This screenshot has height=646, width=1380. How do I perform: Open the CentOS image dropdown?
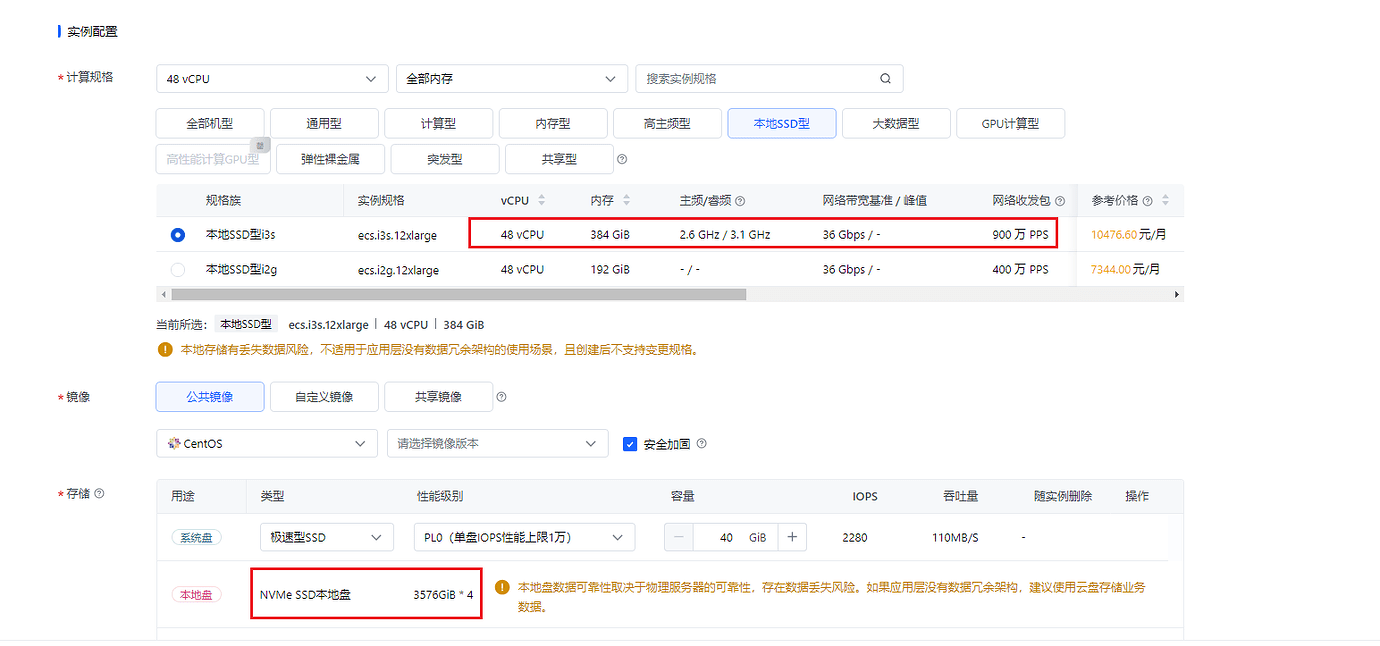click(x=267, y=443)
